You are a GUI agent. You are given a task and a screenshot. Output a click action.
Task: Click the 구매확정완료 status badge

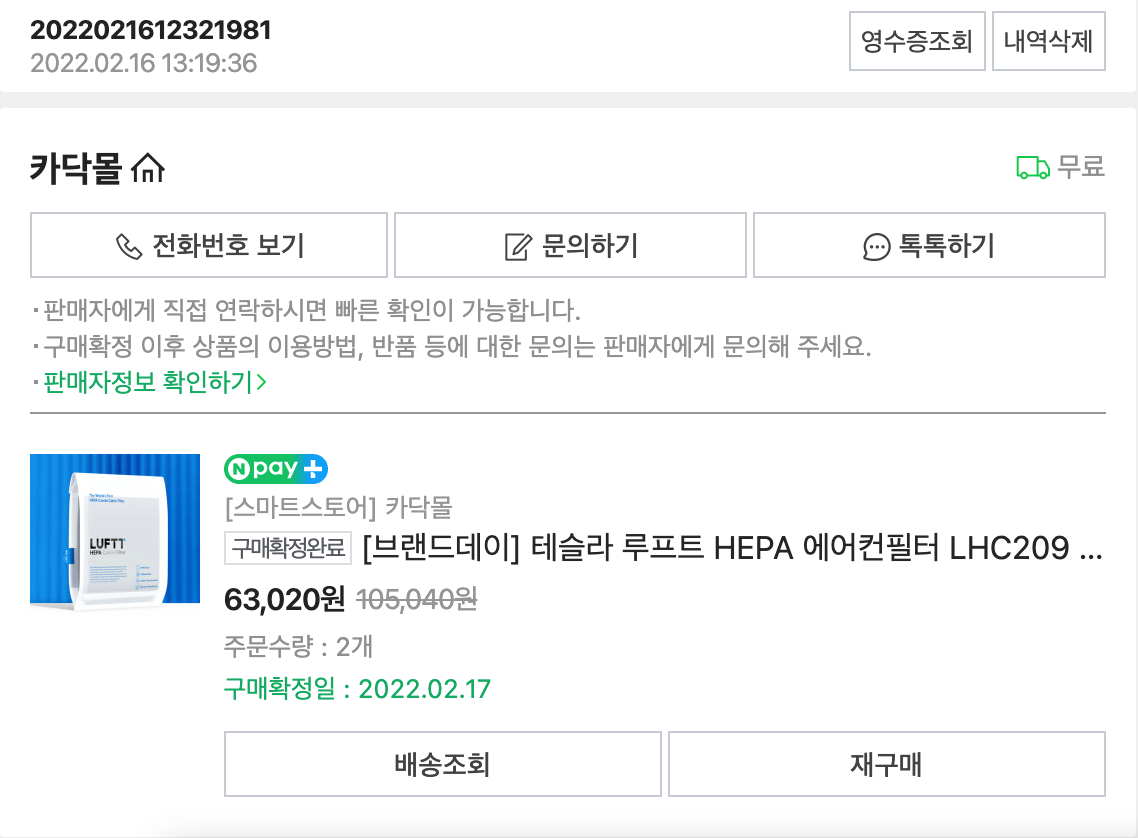tap(288, 548)
